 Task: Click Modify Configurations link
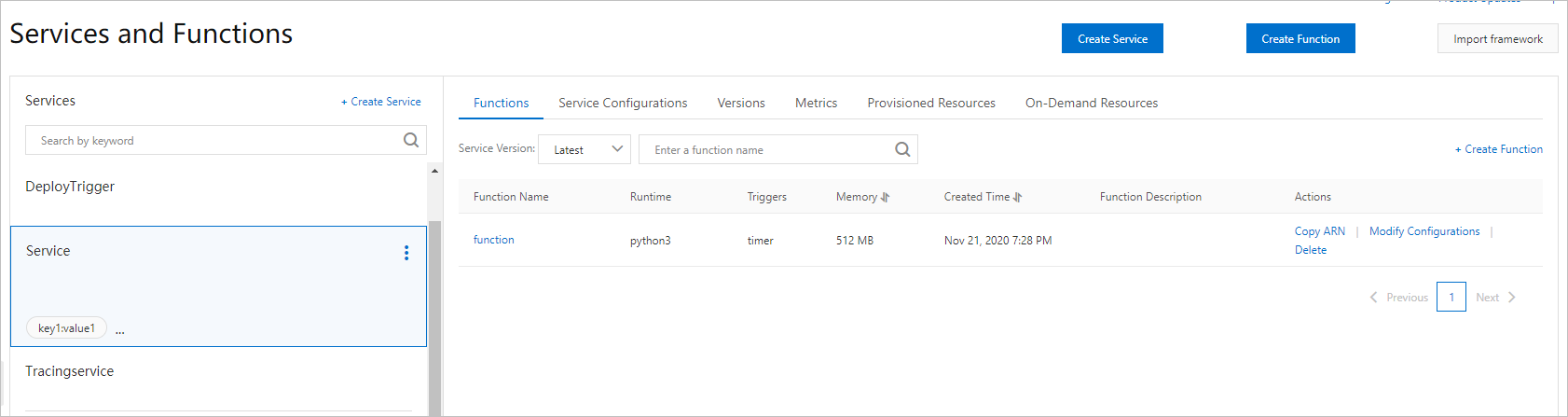tap(1424, 231)
